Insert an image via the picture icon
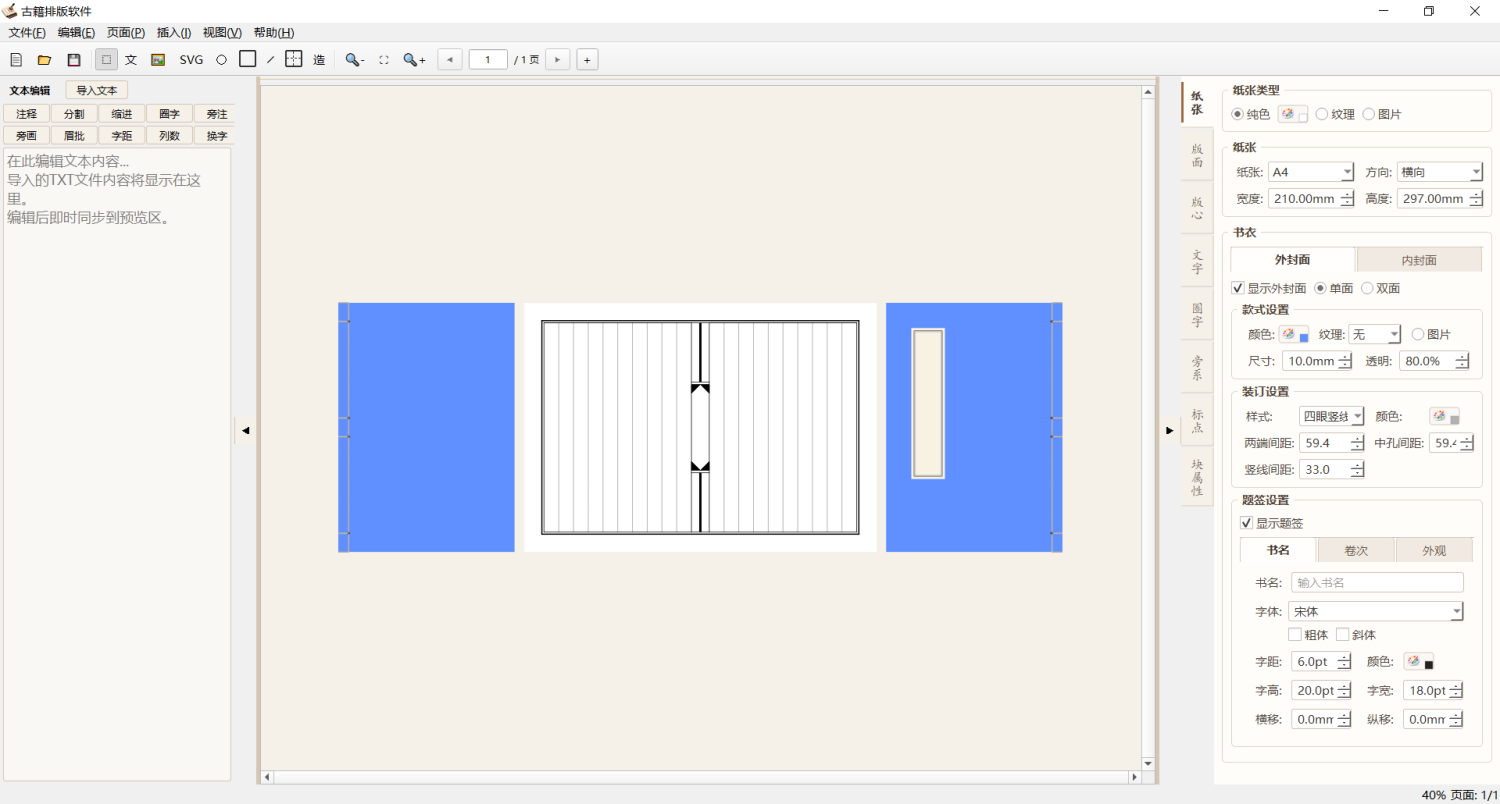The height and width of the screenshot is (804, 1500). (158, 60)
